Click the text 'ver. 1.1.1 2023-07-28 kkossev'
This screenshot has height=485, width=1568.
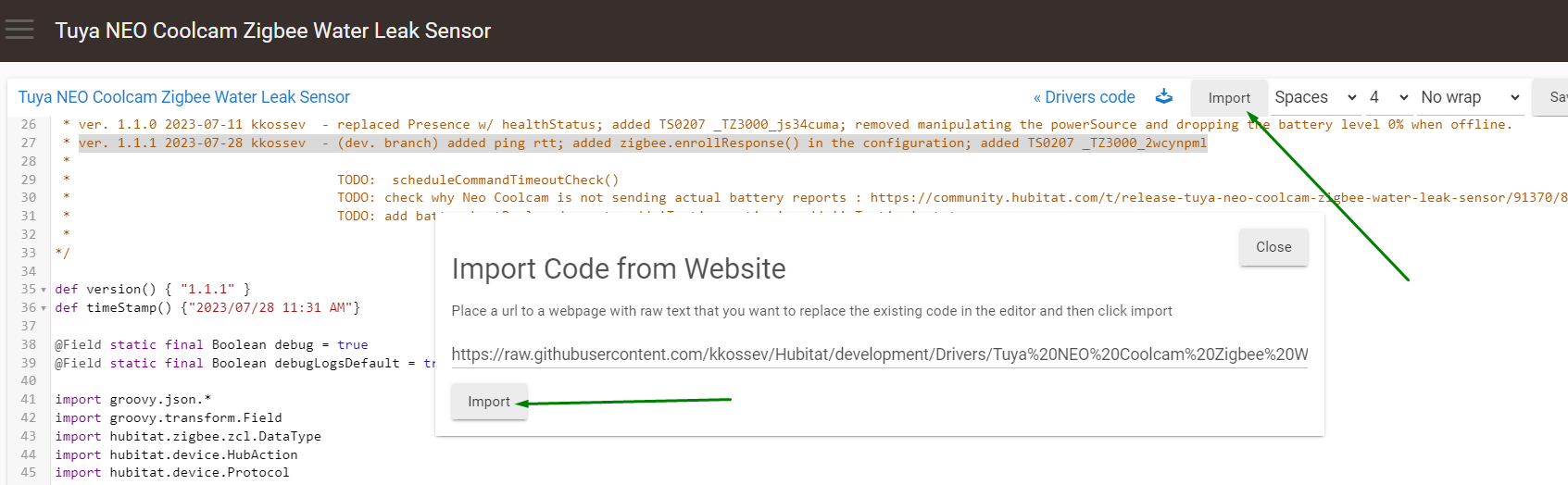pyautogui.click(x=192, y=143)
